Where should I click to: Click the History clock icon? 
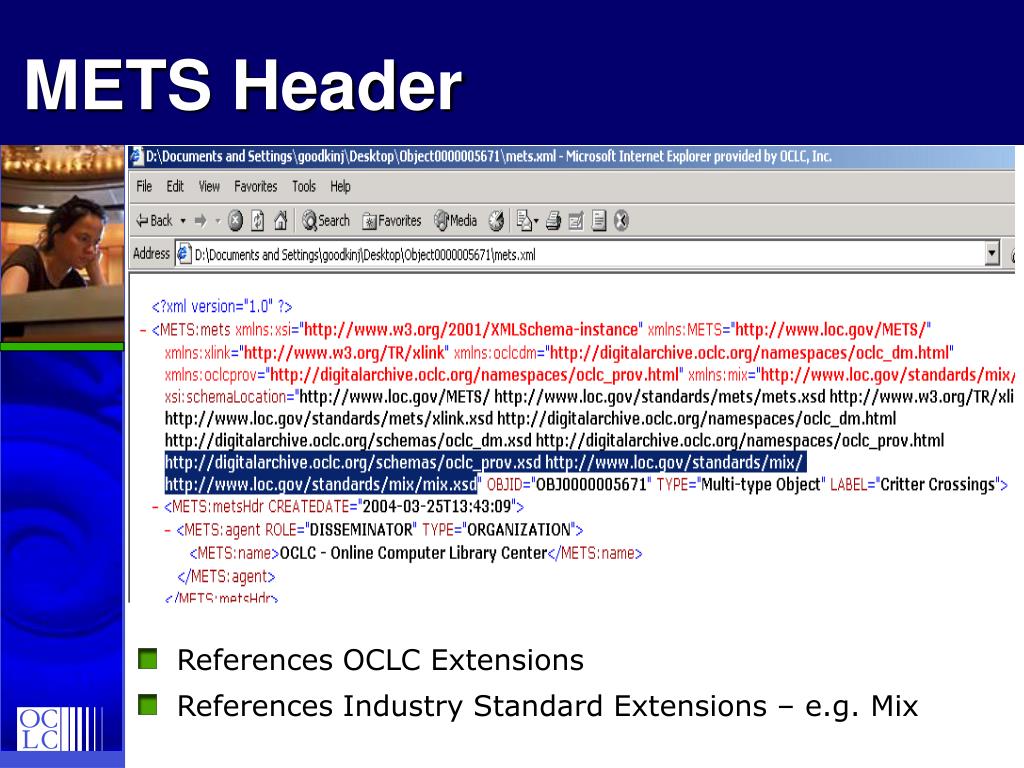[497, 221]
